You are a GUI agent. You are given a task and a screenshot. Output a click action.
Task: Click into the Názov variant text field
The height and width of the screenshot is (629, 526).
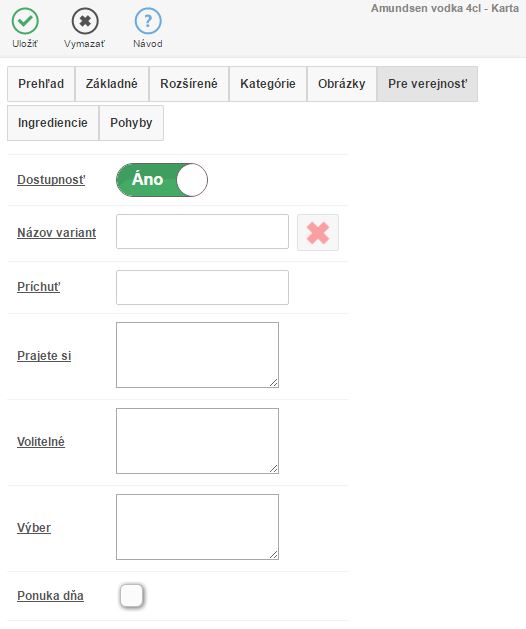tap(202, 231)
